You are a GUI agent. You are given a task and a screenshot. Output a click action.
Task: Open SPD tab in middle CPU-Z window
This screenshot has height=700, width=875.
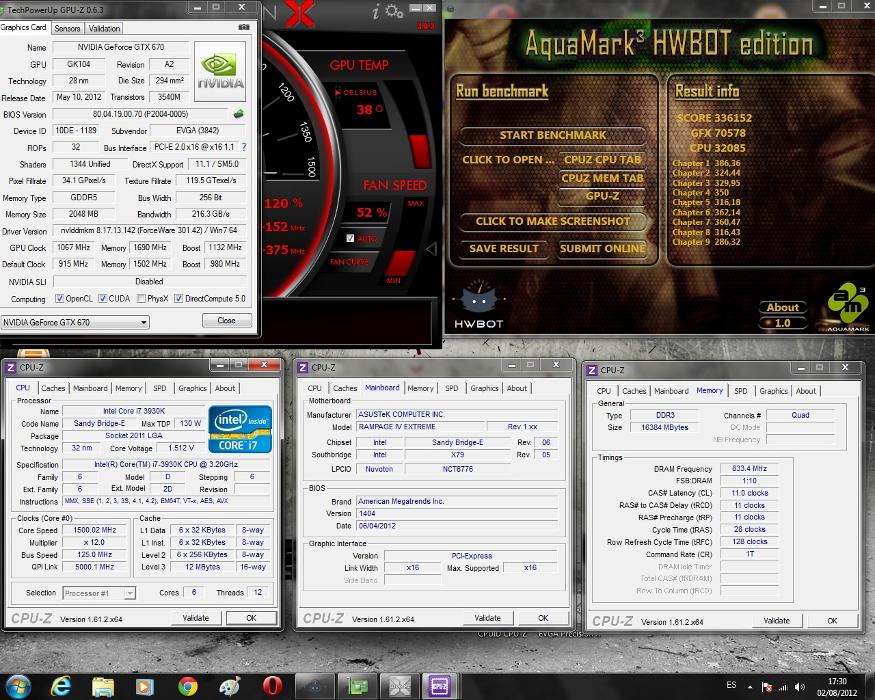click(x=451, y=388)
